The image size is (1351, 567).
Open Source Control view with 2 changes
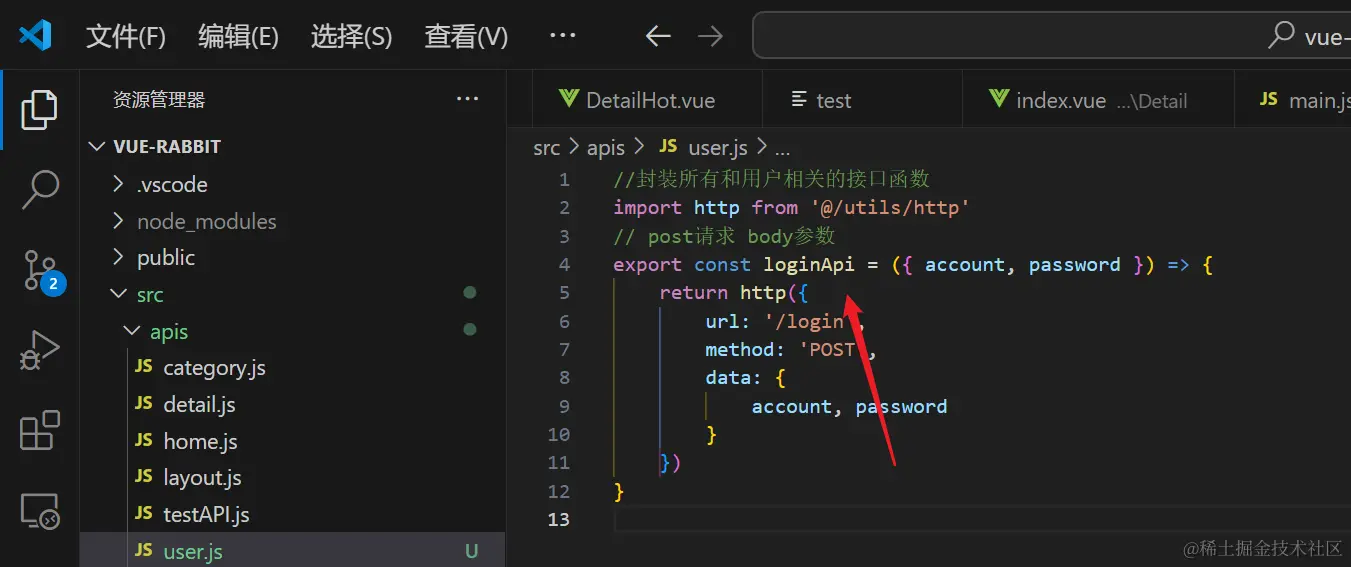point(41,270)
